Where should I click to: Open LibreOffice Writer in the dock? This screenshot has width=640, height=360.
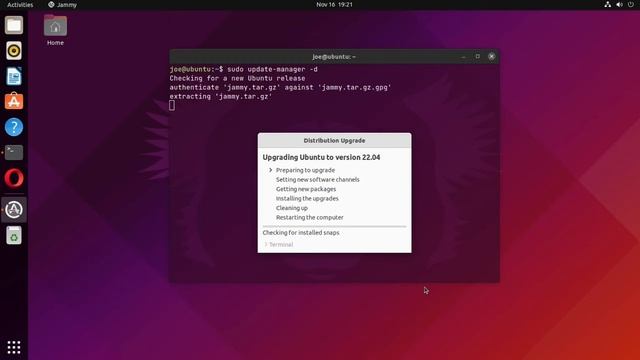coord(14,76)
